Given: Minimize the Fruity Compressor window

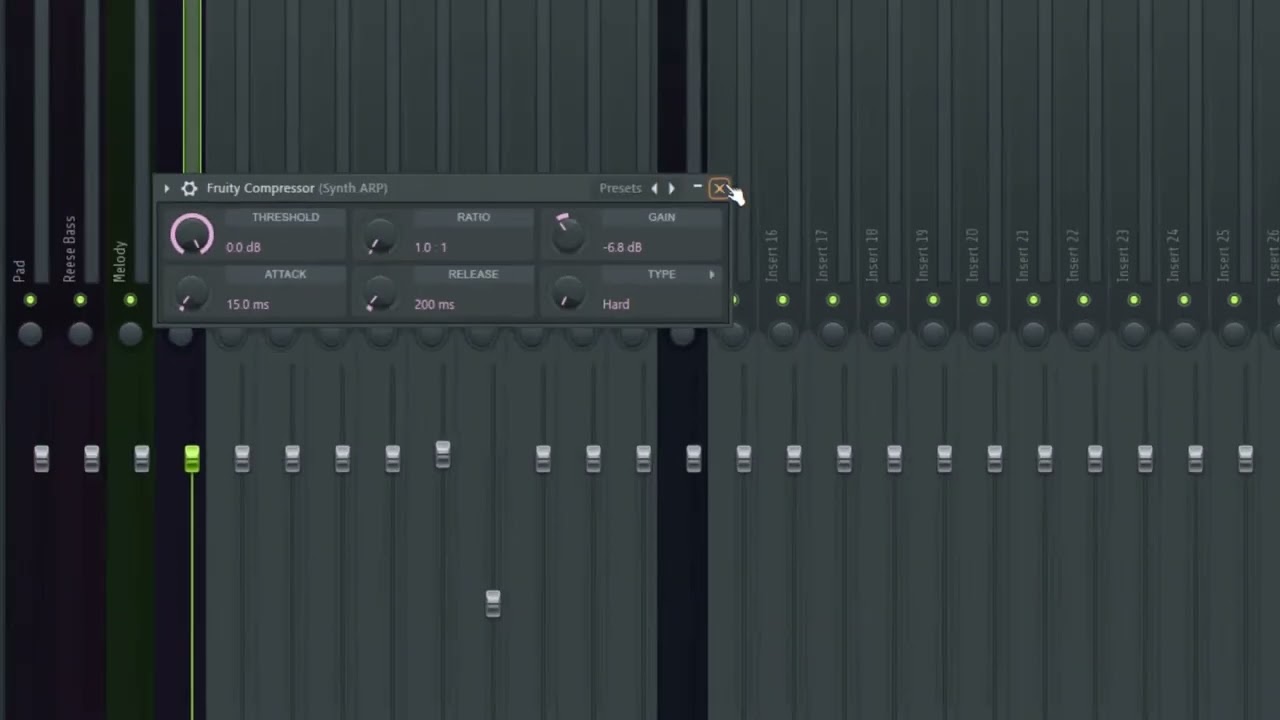Looking at the screenshot, I should click(x=697, y=187).
